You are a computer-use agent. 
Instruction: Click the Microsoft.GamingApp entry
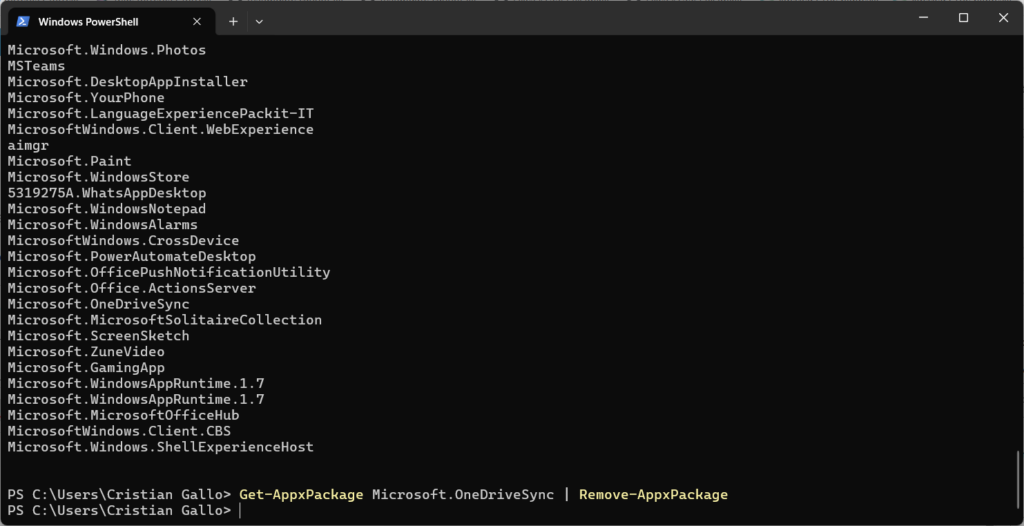pyautogui.click(x=86, y=368)
